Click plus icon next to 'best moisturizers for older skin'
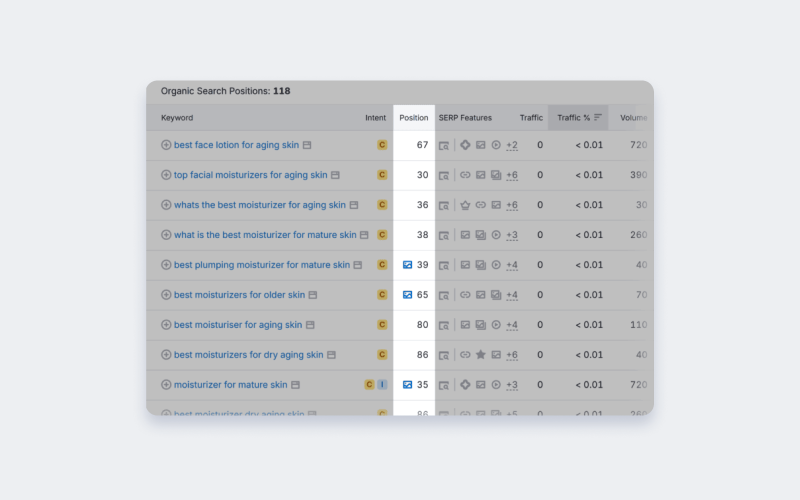 (x=166, y=295)
